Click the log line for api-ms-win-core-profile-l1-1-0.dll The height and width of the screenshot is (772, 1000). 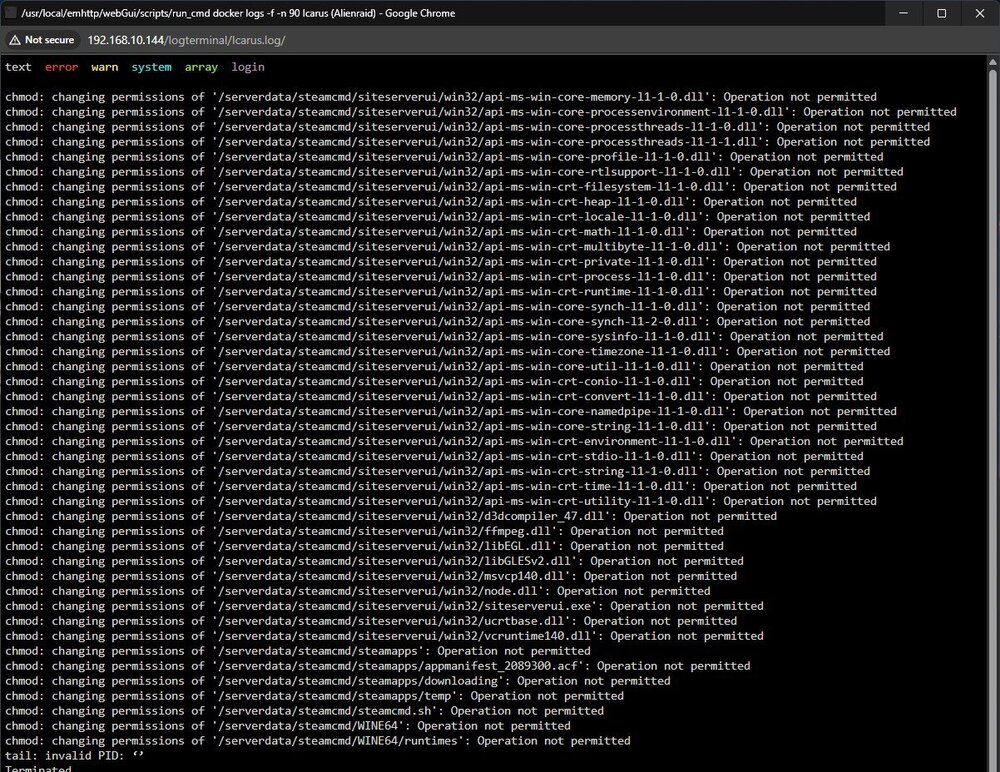tap(445, 157)
